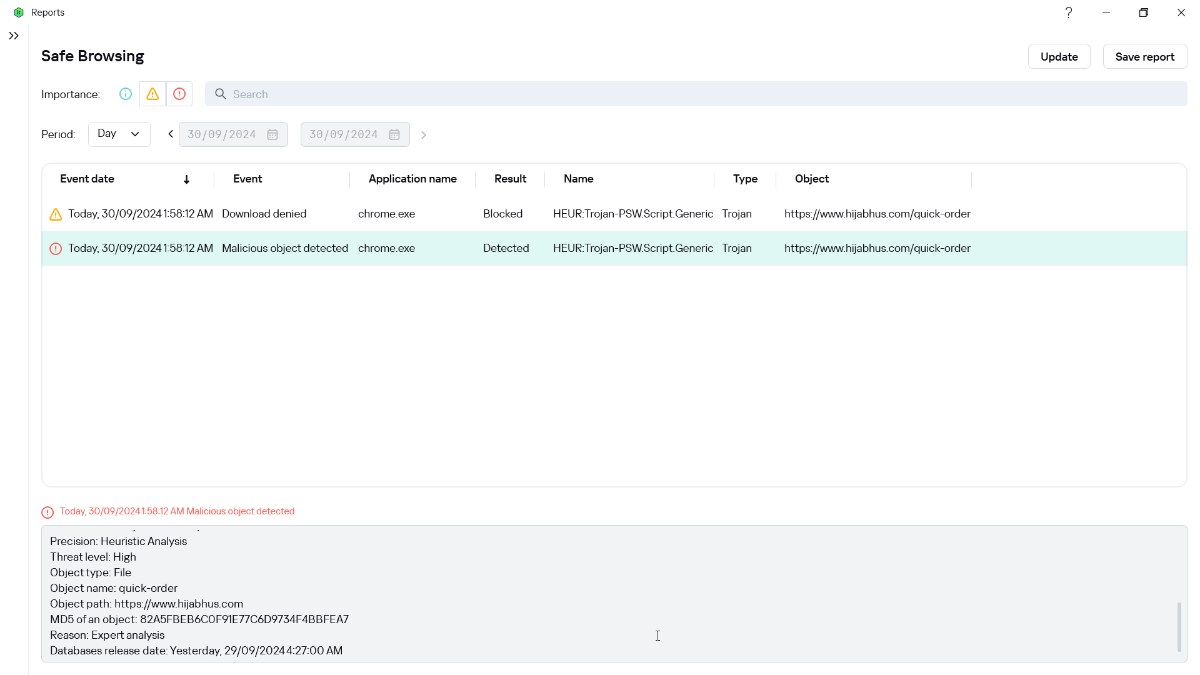Expand the sidebar with double chevron icon
Screen dimensions: 1200x675
14,36
